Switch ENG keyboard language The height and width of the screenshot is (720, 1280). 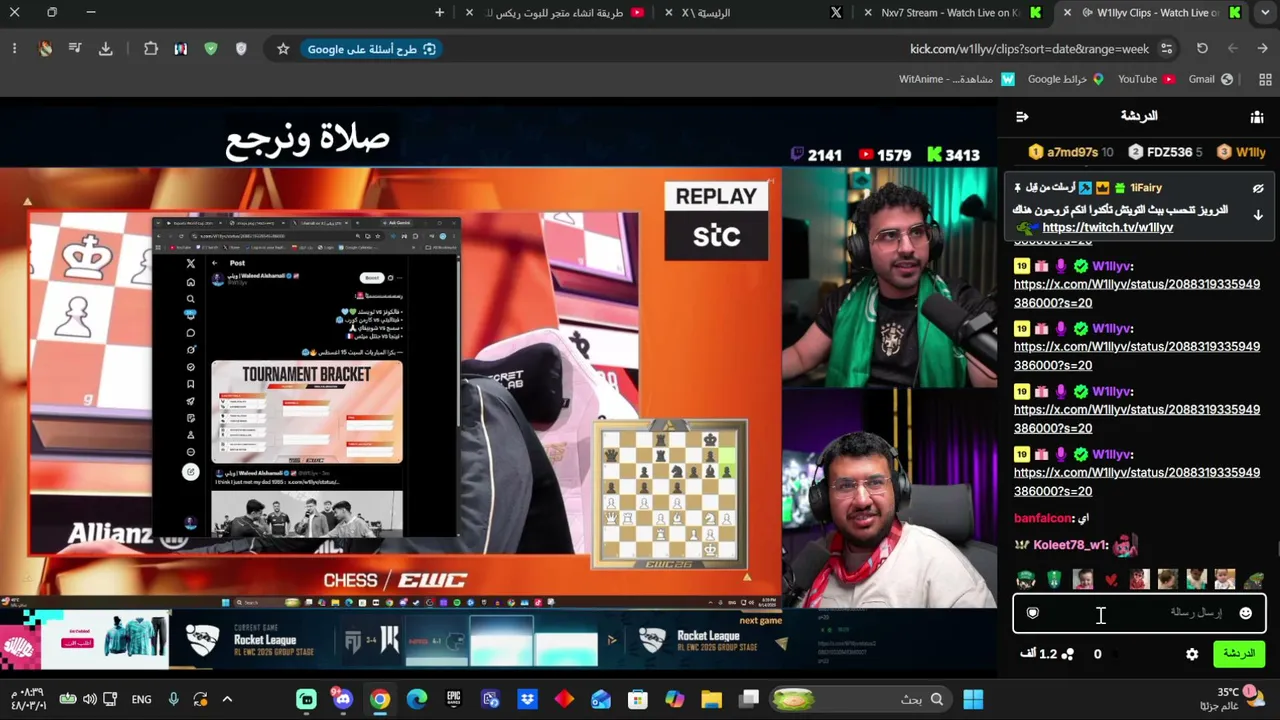point(142,700)
